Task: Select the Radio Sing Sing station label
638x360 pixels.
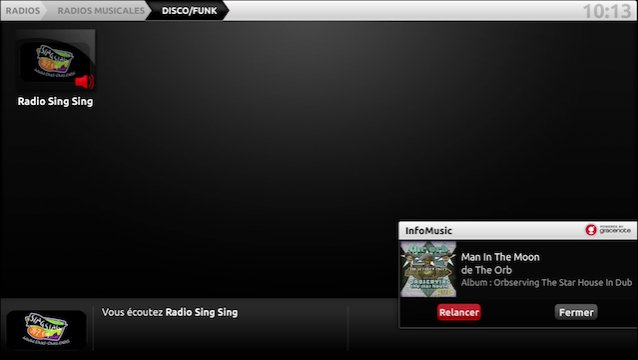Action: coord(55,101)
